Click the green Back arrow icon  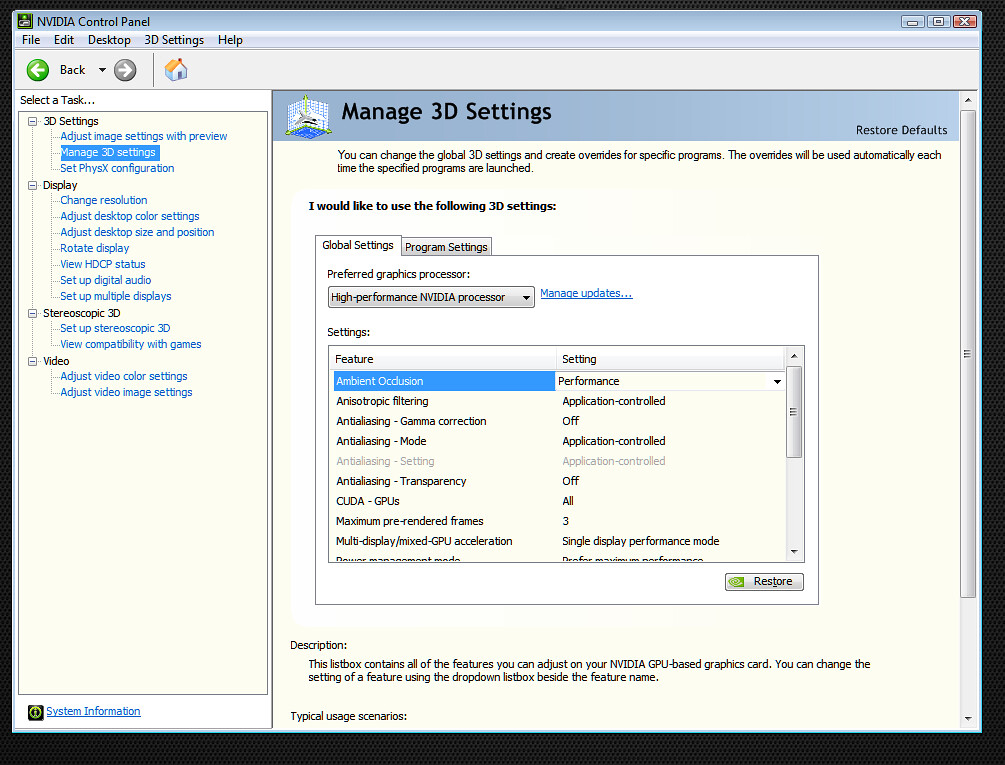tap(38, 70)
